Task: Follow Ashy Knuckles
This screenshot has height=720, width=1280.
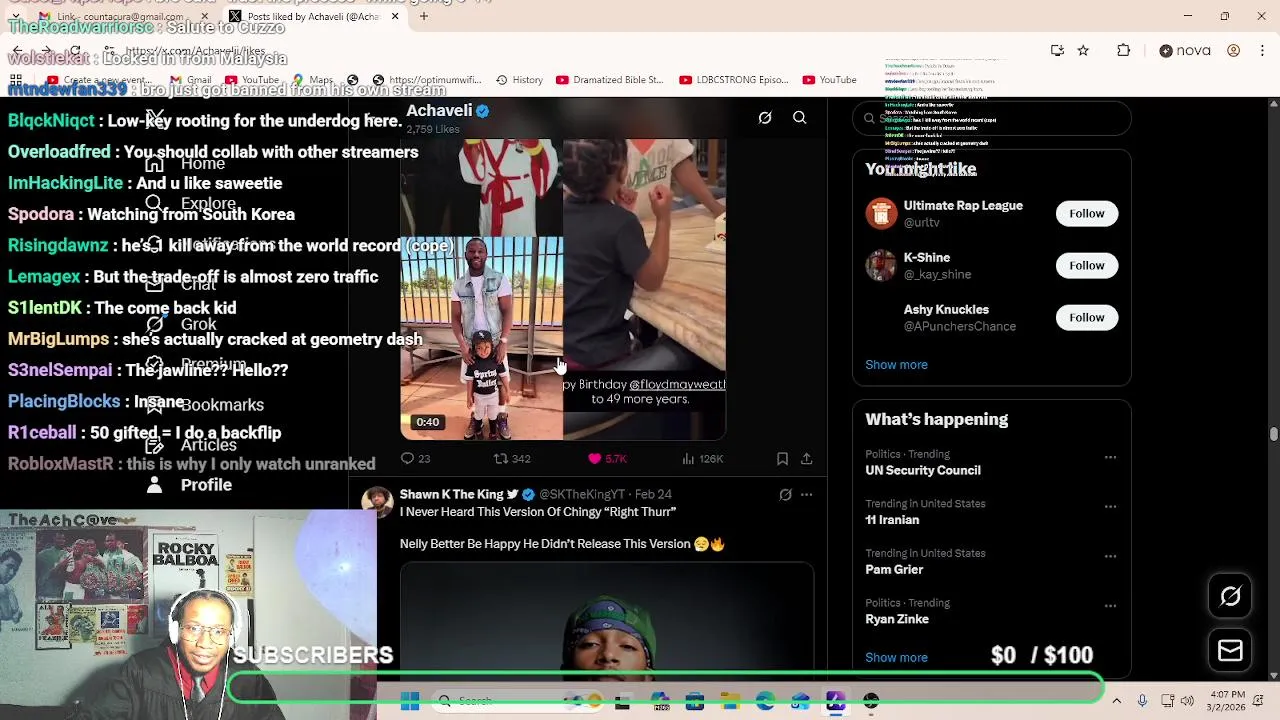Action: 1086,317
